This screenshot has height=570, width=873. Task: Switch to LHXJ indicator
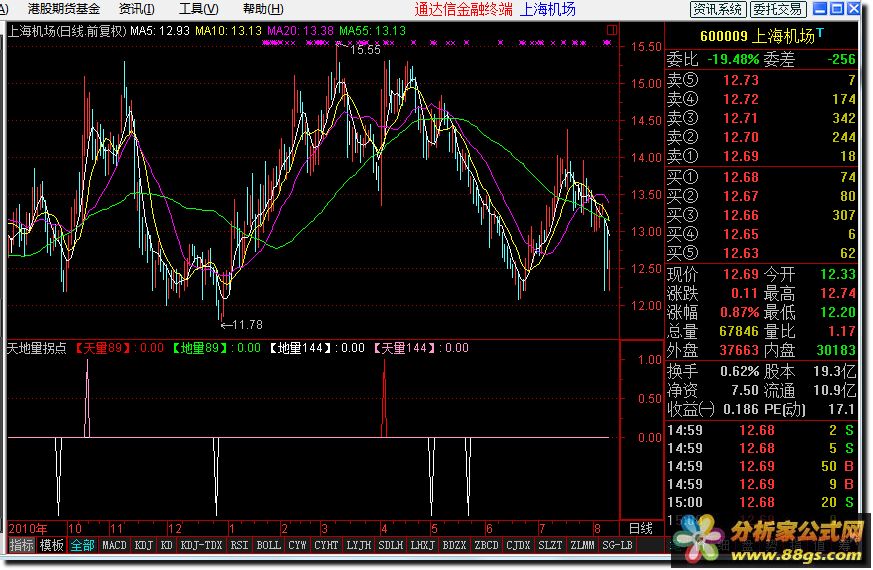click(423, 545)
